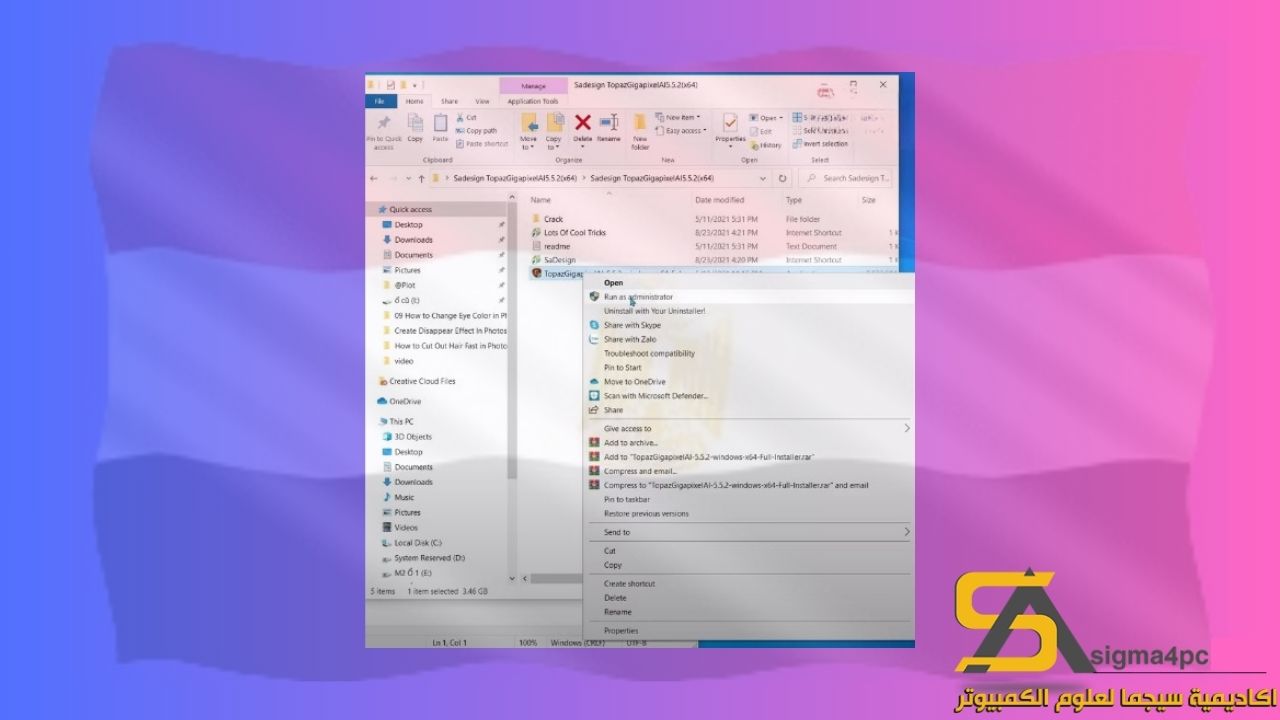Click the Cut scissors button
The width and height of the screenshot is (1280, 720).
pos(466,117)
